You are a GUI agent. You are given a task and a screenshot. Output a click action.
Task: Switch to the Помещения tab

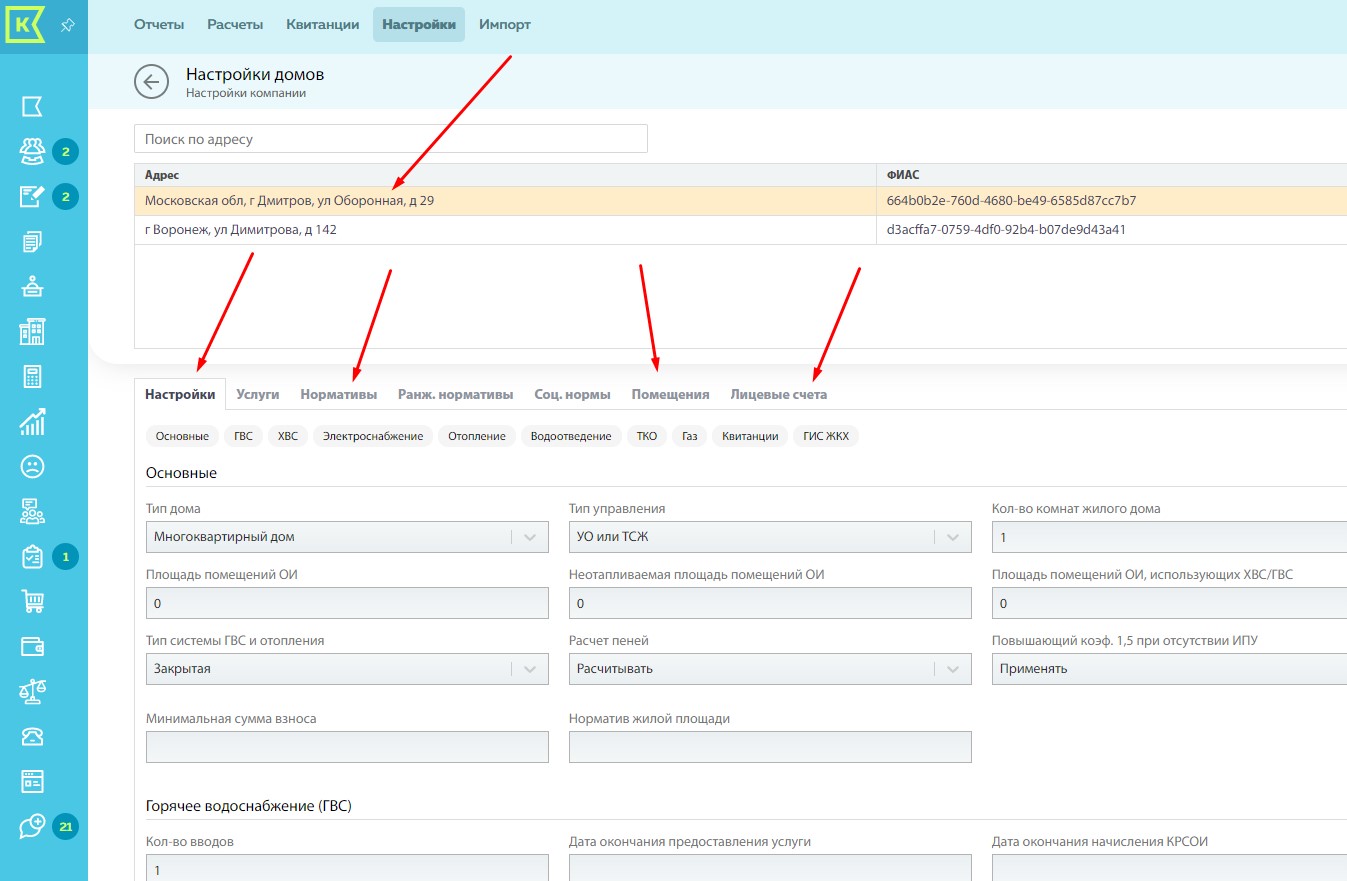[x=671, y=394]
